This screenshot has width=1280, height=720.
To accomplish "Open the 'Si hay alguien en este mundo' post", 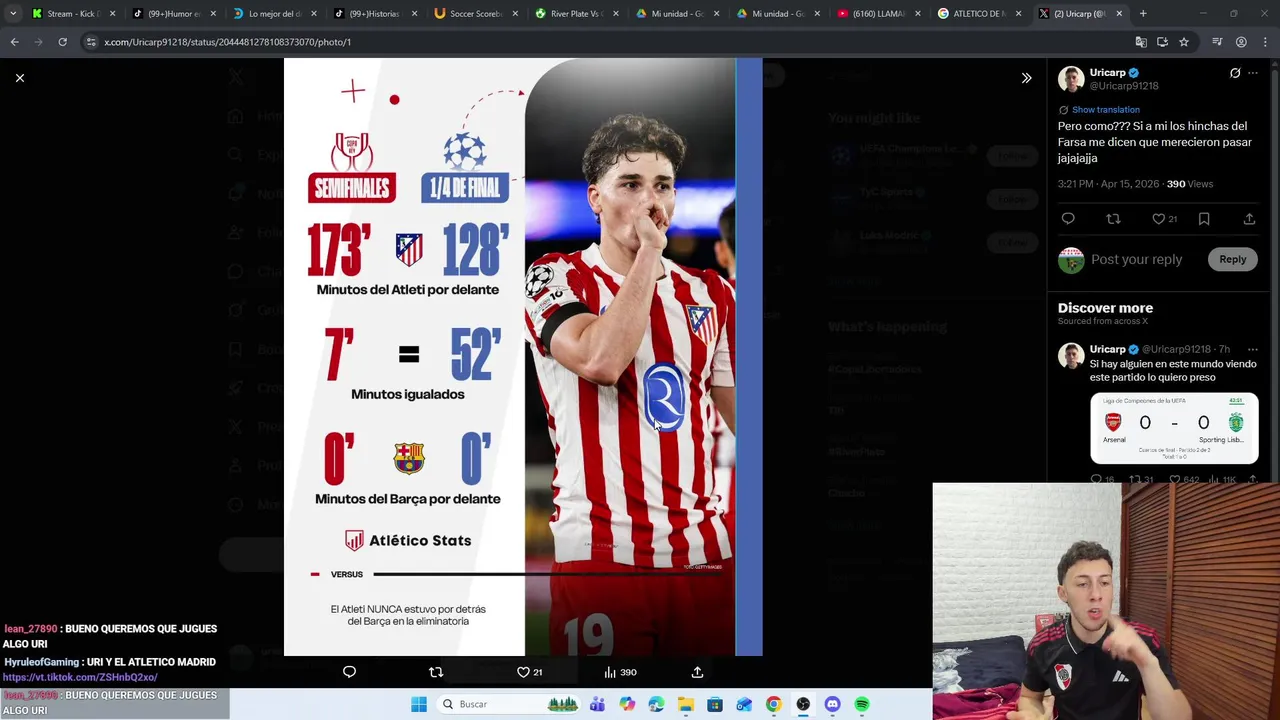I will (1173, 371).
